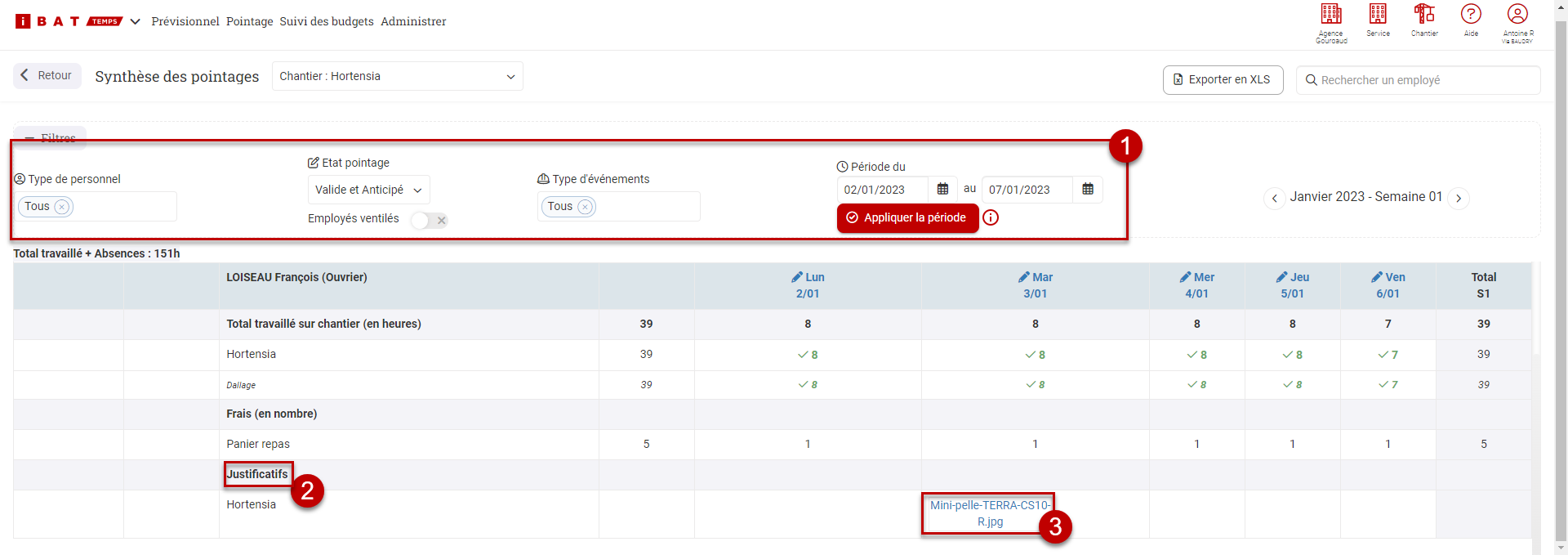The image size is (1568, 555).
Task: Toggle the Employés ventilés switch
Action: (x=430, y=220)
